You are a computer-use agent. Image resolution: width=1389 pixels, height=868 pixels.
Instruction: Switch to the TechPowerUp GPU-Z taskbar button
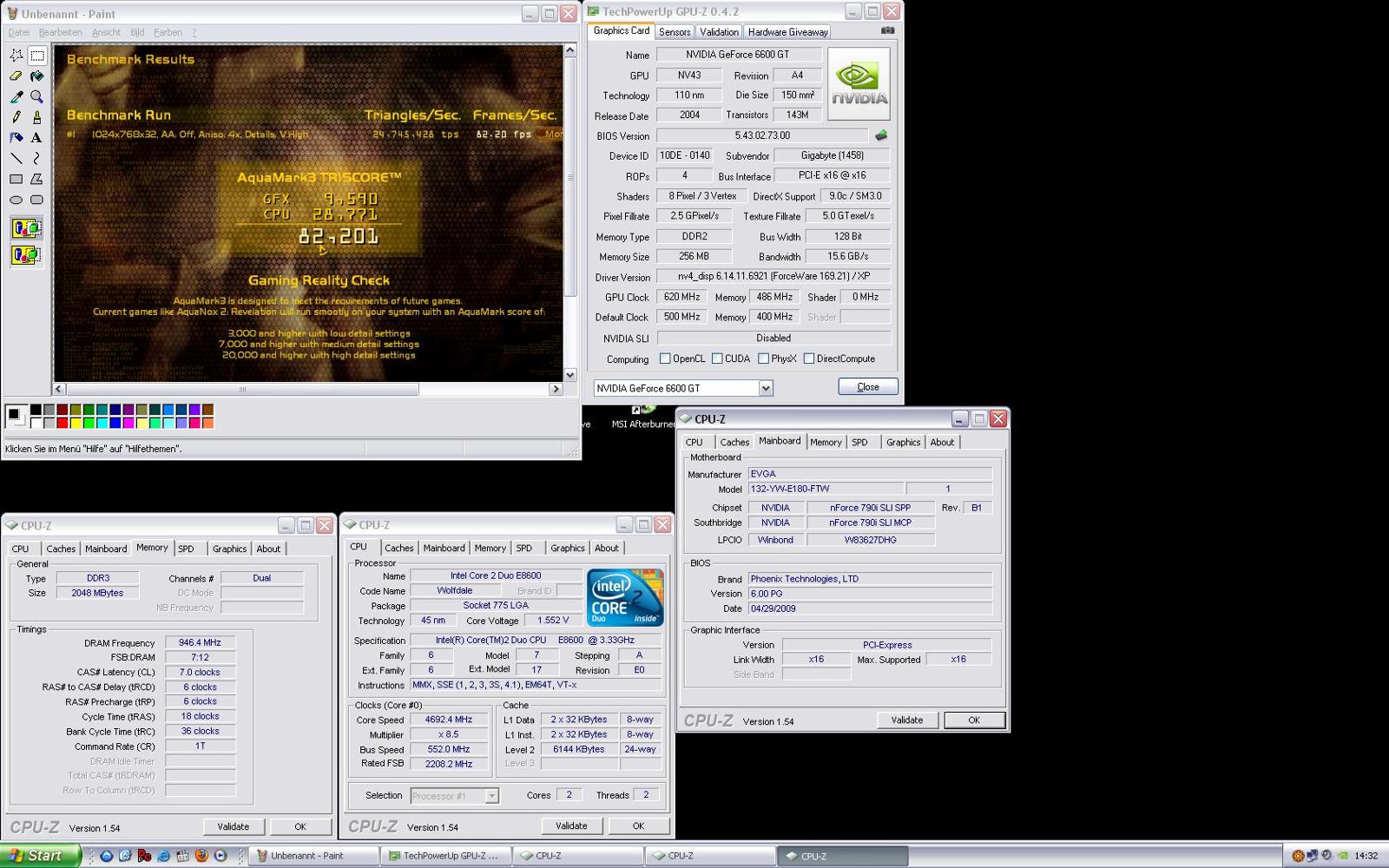click(x=445, y=855)
